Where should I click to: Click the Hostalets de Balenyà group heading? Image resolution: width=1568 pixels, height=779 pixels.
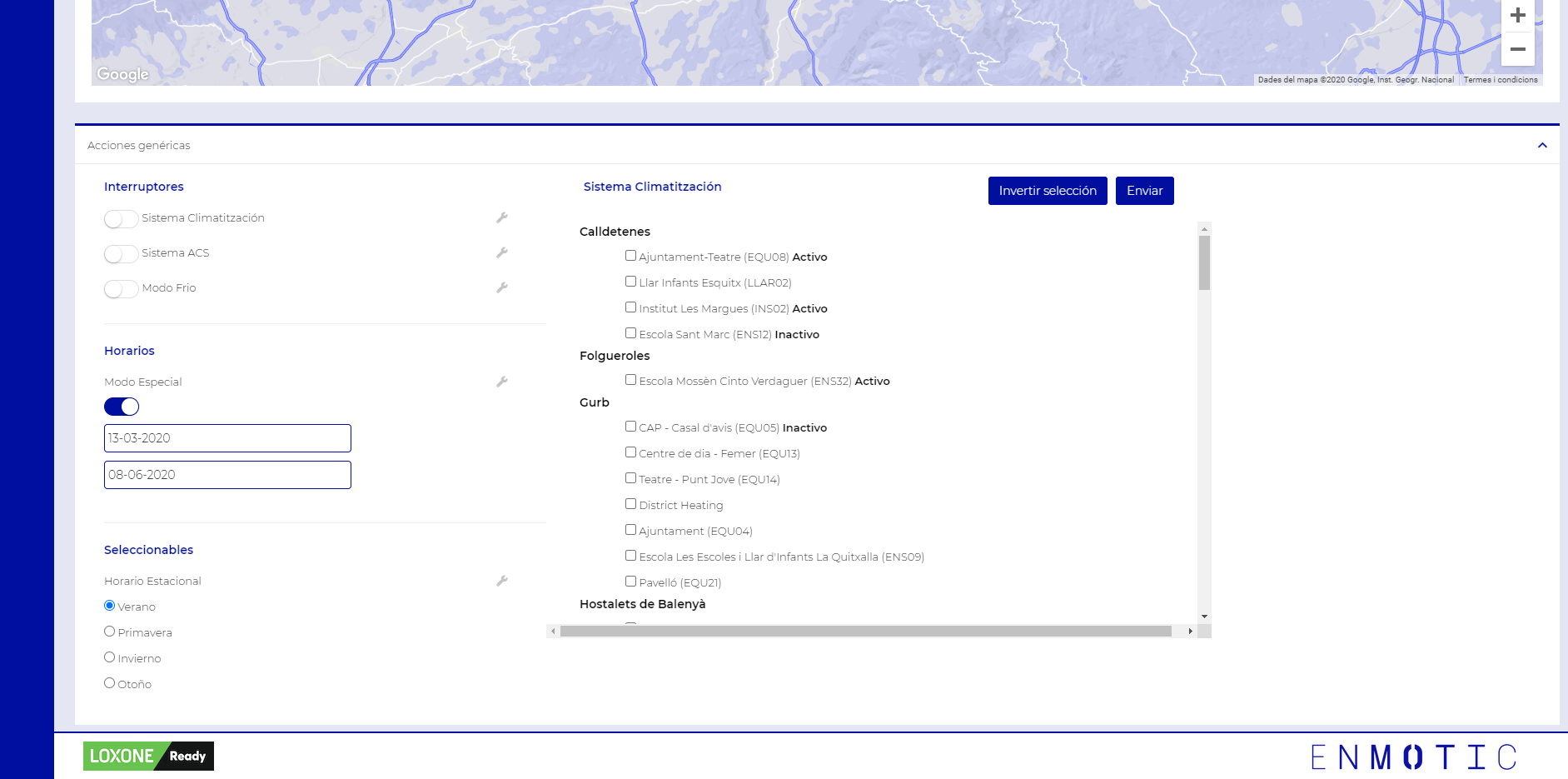(642, 604)
